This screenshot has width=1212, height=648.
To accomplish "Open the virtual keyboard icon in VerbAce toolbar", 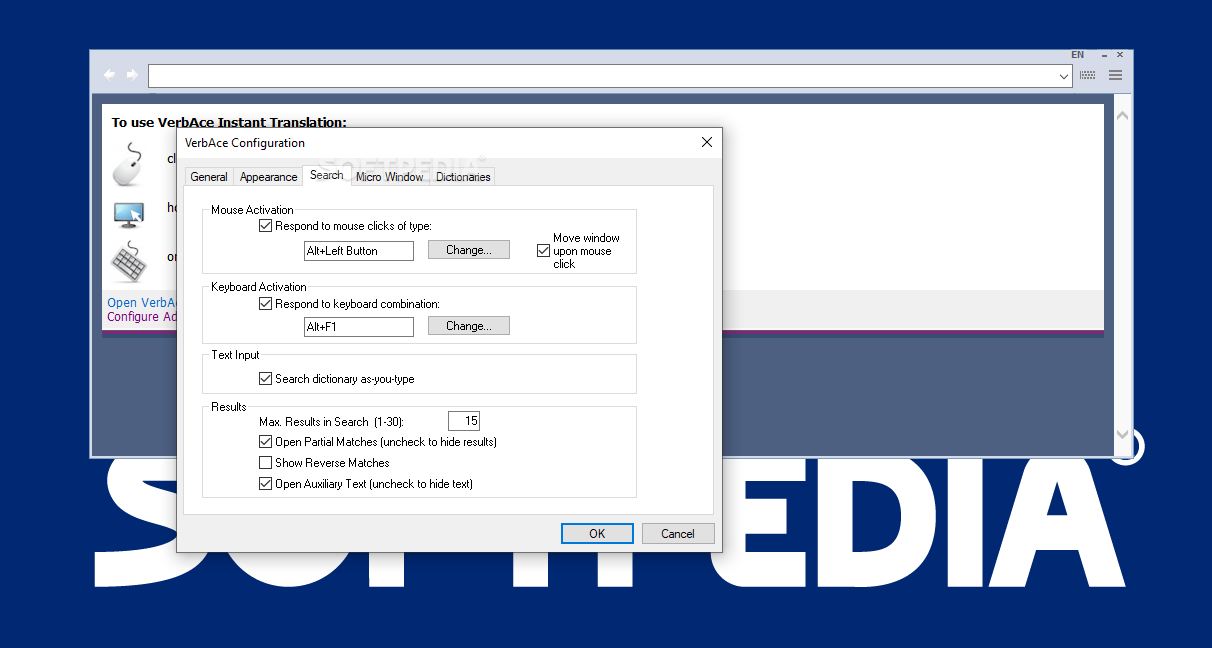I will point(1088,75).
